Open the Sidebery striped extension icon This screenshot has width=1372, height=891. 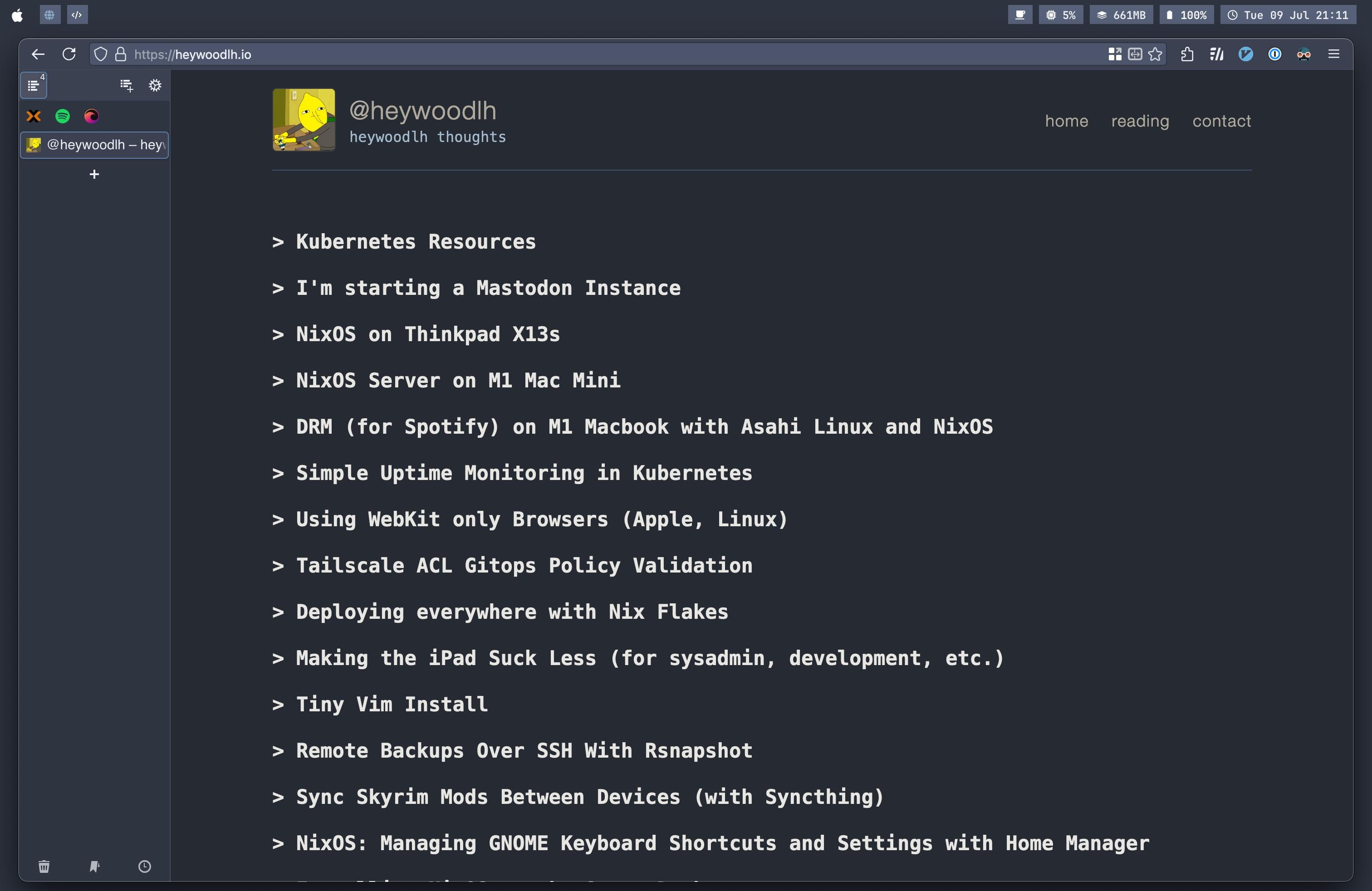click(1216, 54)
